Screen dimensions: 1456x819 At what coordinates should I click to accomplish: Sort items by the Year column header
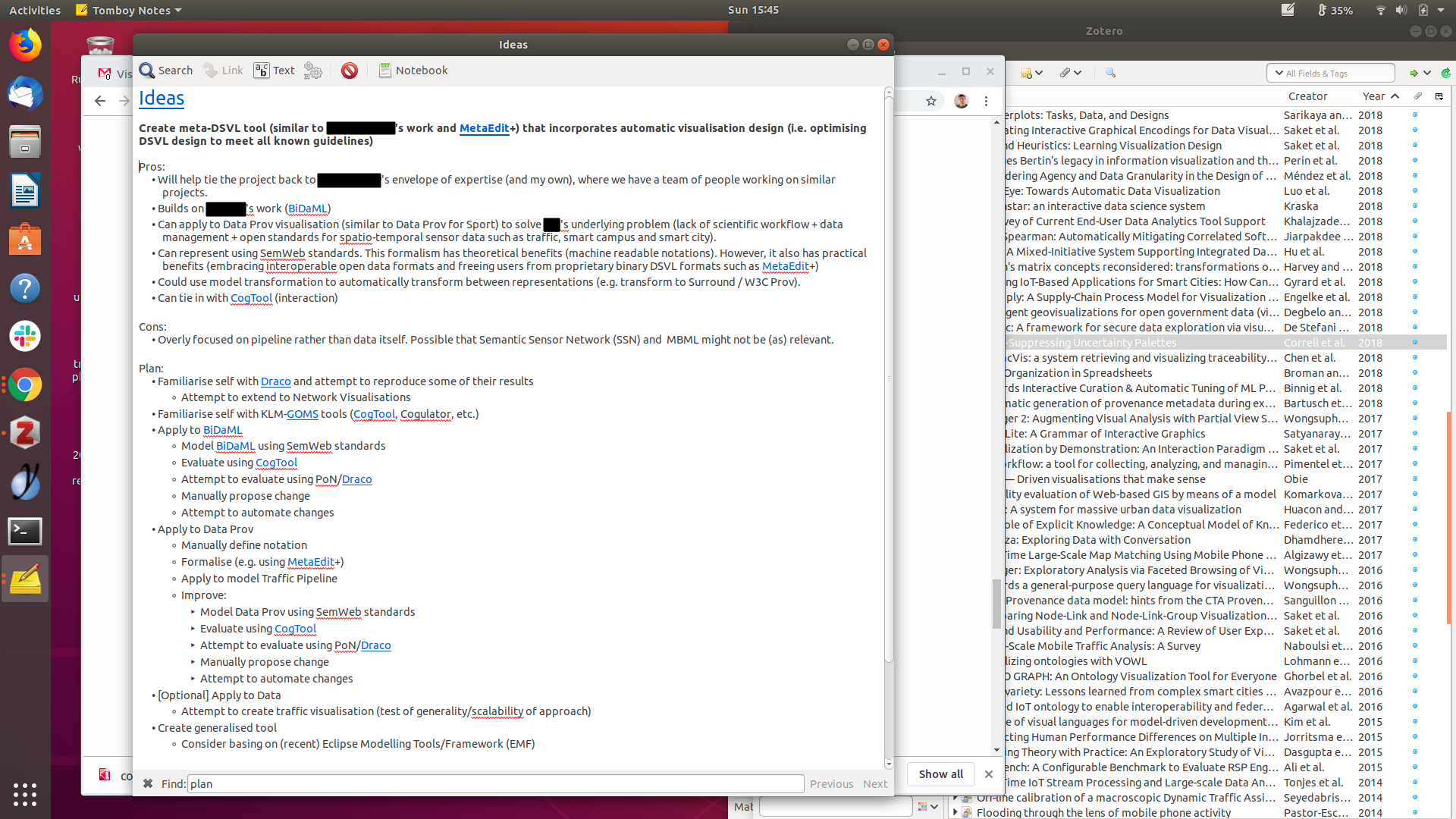click(1373, 96)
